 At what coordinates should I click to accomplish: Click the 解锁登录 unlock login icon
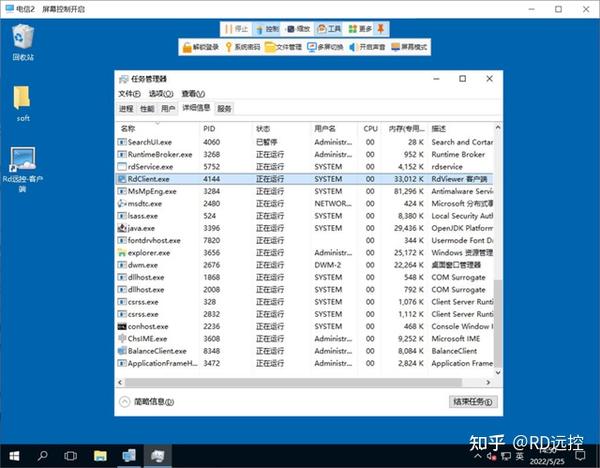[x=187, y=47]
